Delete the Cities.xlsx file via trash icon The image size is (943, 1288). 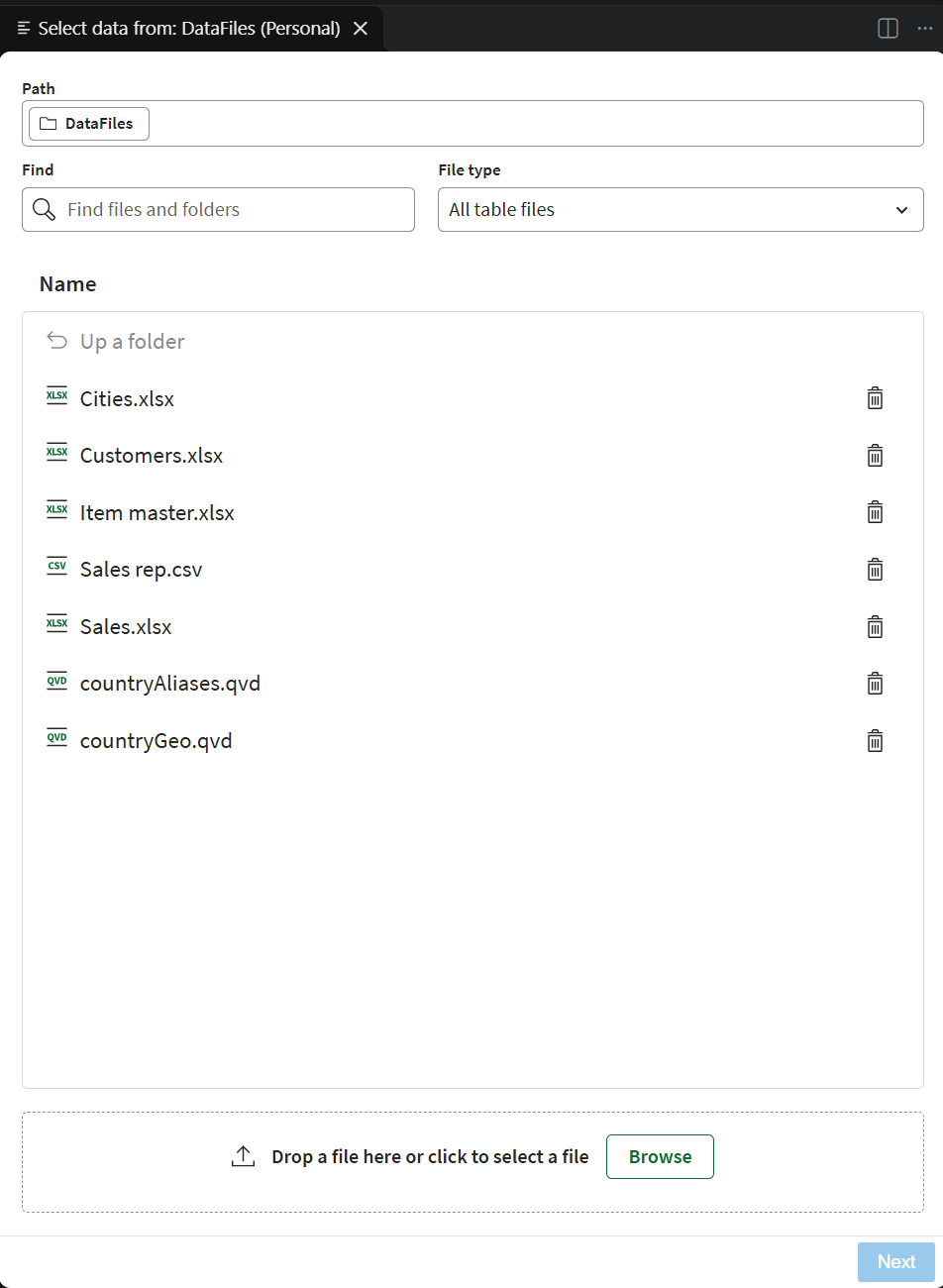[x=875, y=398]
